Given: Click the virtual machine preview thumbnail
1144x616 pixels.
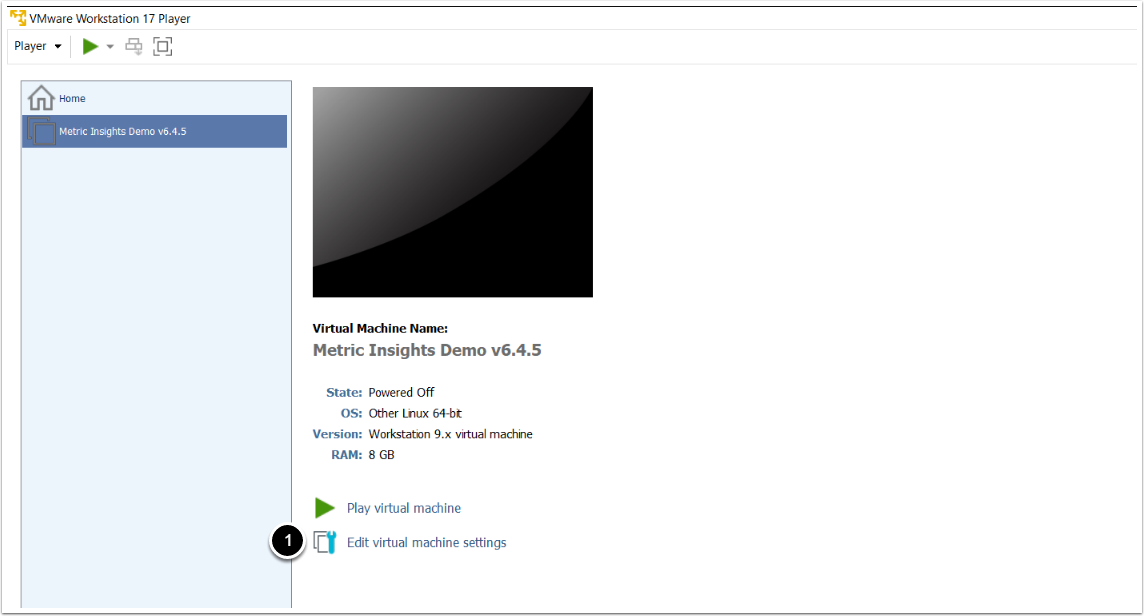Looking at the screenshot, I should pos(452,192).
